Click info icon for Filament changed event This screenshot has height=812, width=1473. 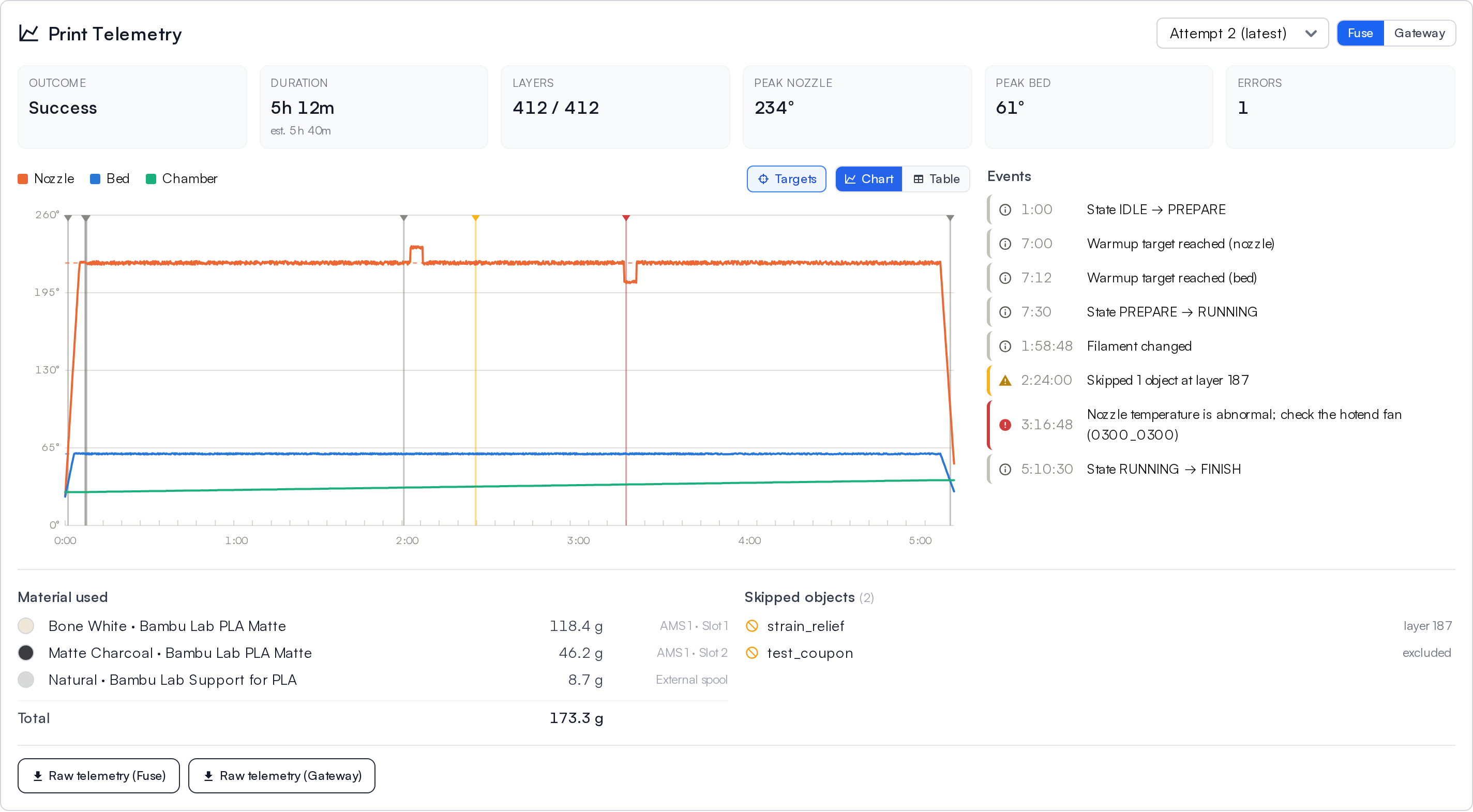click(x=1005, y=347)
